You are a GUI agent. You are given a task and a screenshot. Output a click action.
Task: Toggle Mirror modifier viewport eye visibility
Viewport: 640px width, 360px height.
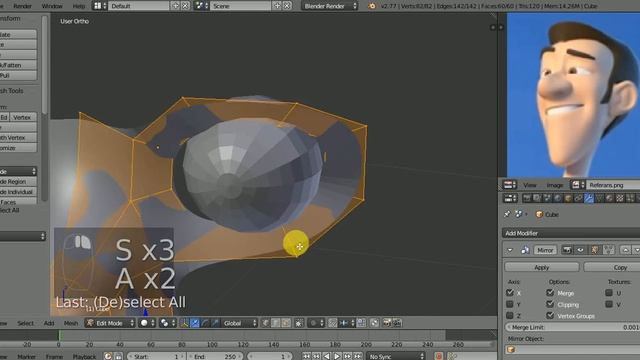[580, 250]
